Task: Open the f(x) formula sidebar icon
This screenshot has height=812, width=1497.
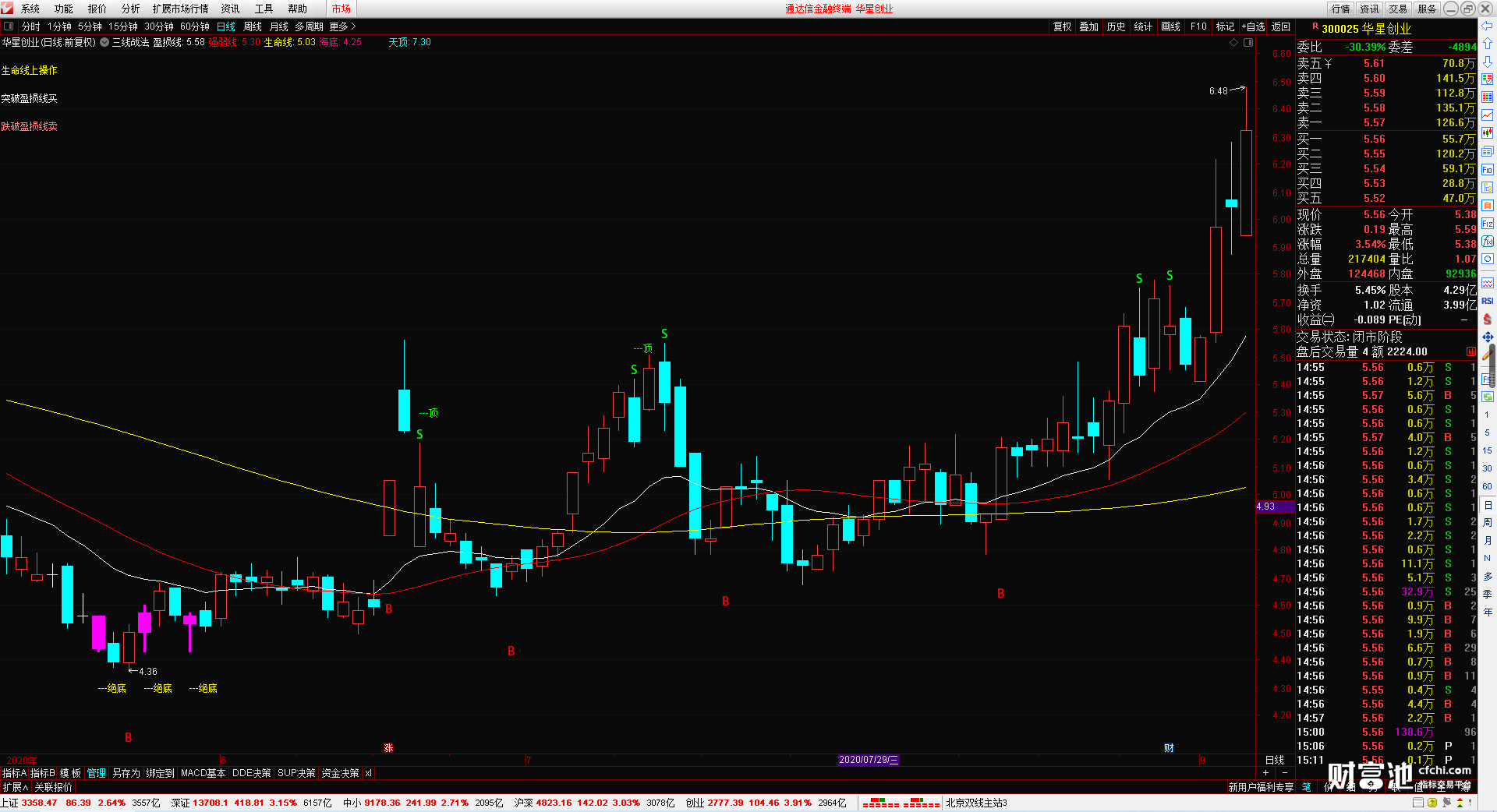Action: pos(1488,241)
